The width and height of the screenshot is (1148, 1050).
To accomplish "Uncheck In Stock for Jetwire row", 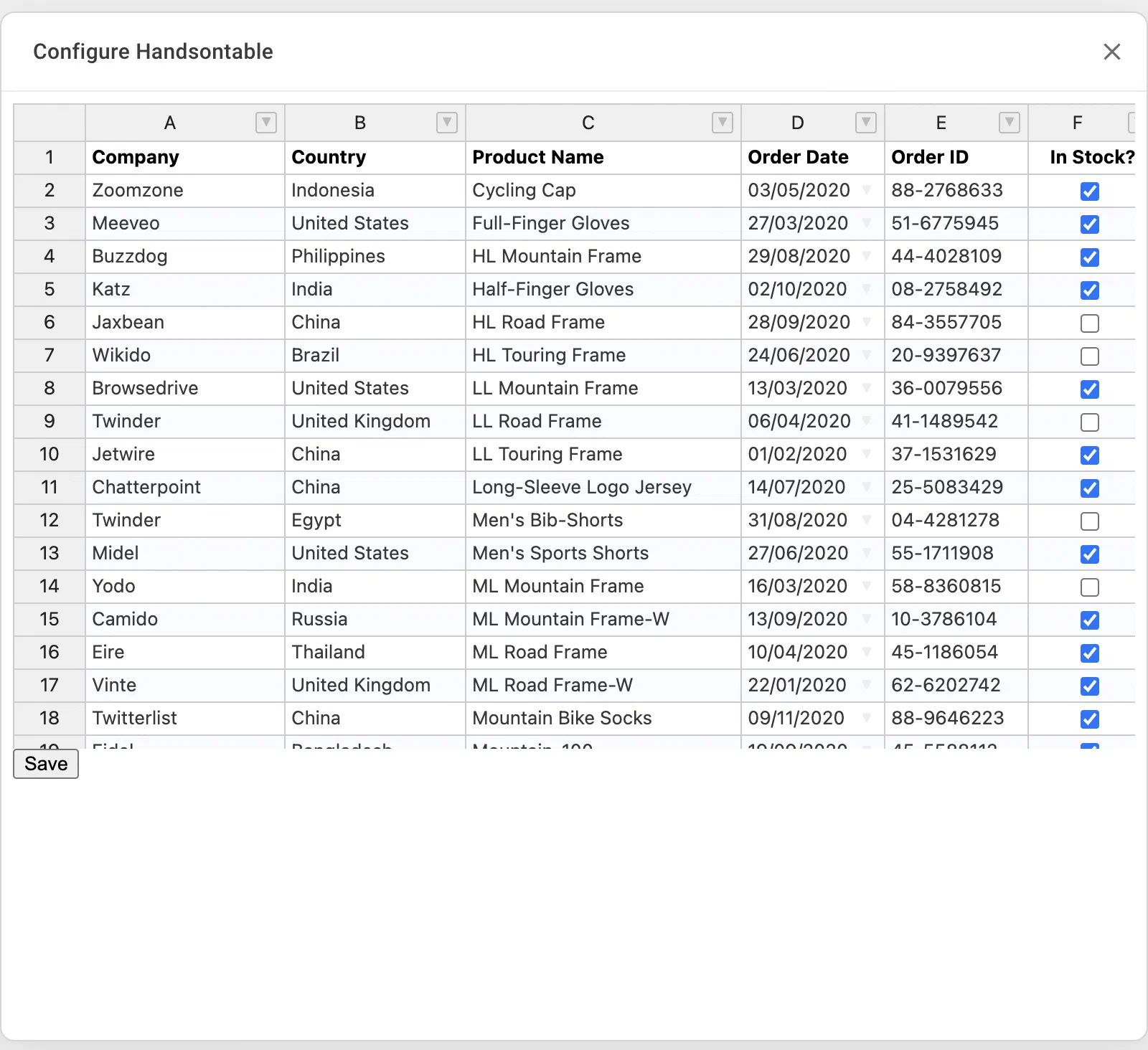I will (x=1090, y=455).
